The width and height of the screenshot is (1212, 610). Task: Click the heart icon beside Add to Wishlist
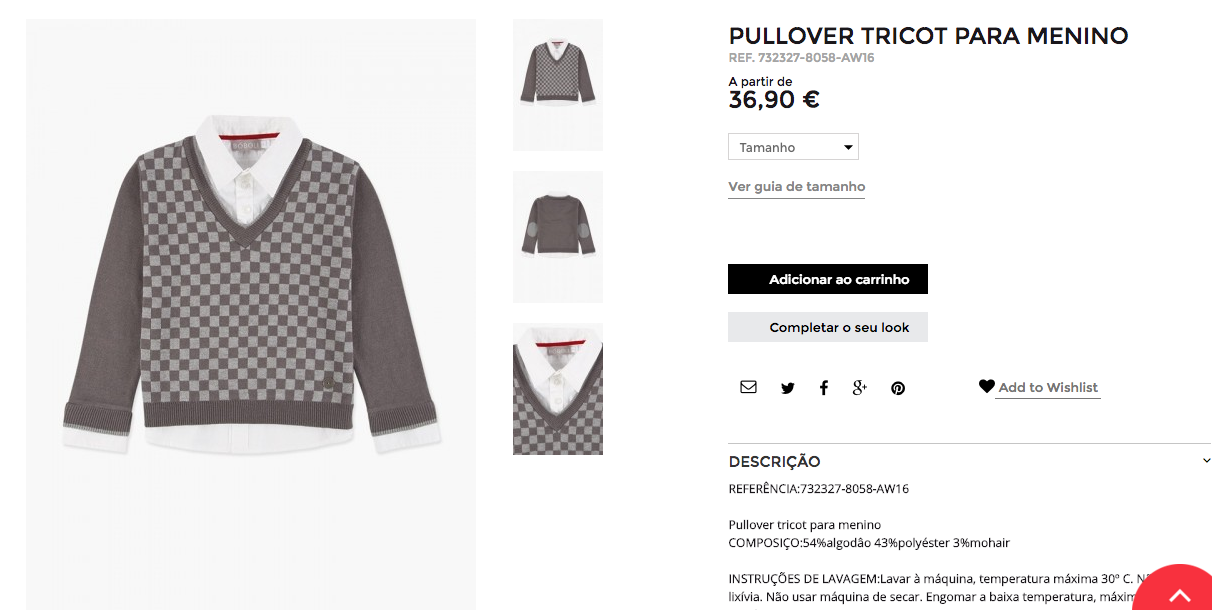pyautogui.click(x=986, y=386)
